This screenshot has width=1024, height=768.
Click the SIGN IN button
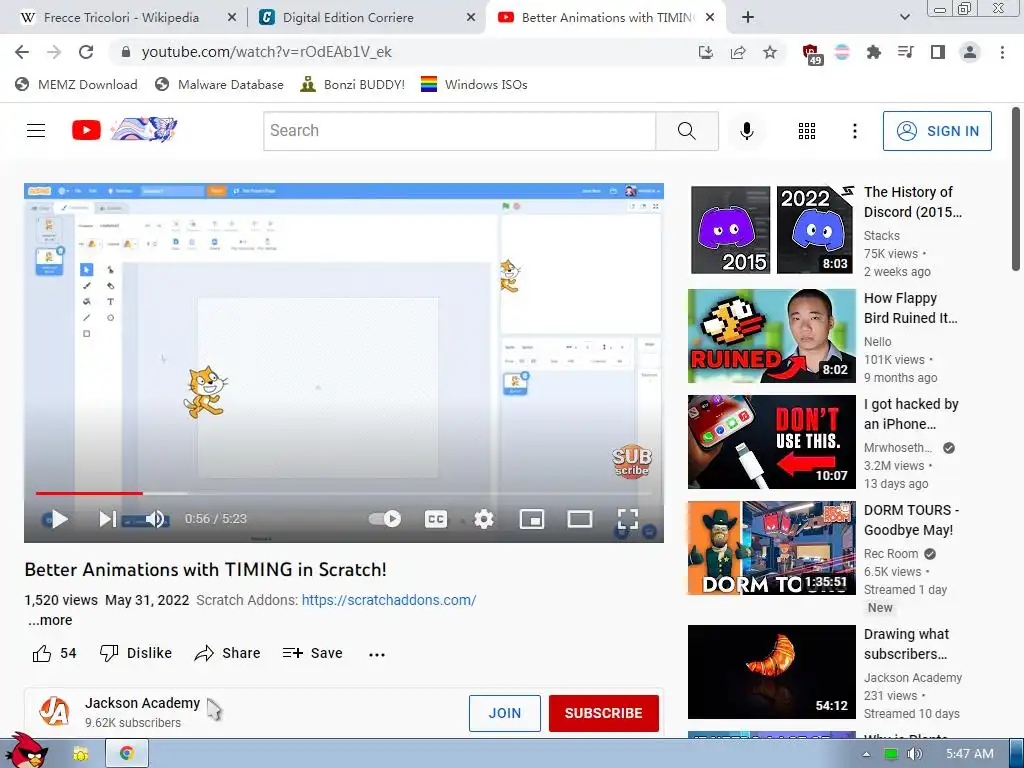pos(937,131)
